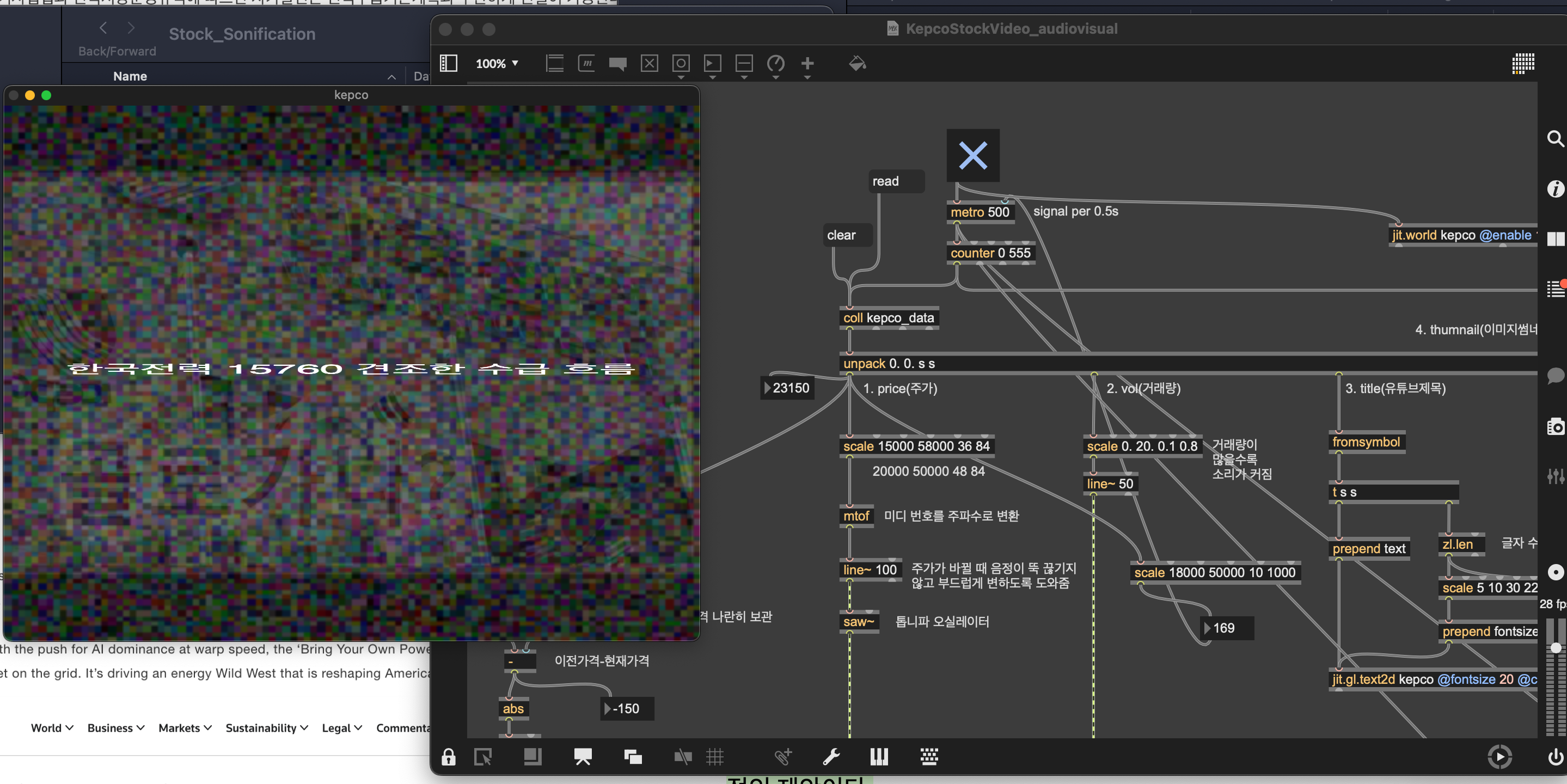The image size is (1567, 784).
Task: Lock the patcher with the padlock icon
Action: point(448,757)
